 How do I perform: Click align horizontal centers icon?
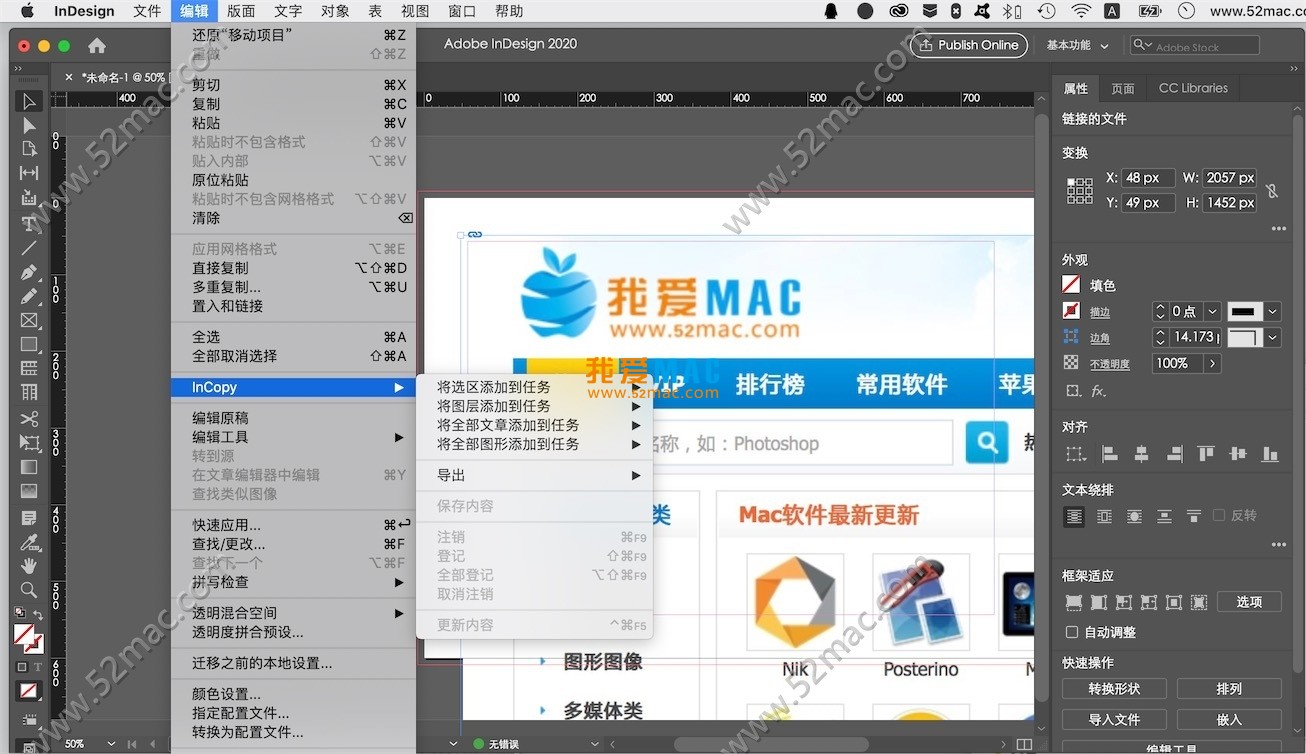[1141, 454]
